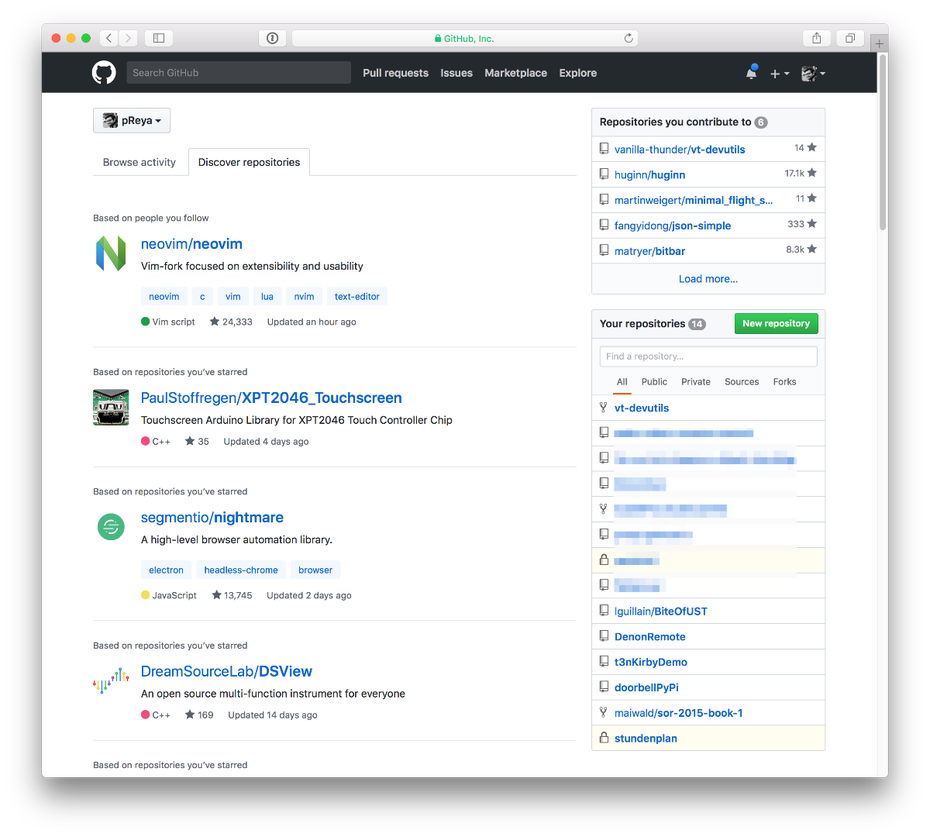
Task: Switch to Browse activity tab
Action: click(x=139, y=162)
